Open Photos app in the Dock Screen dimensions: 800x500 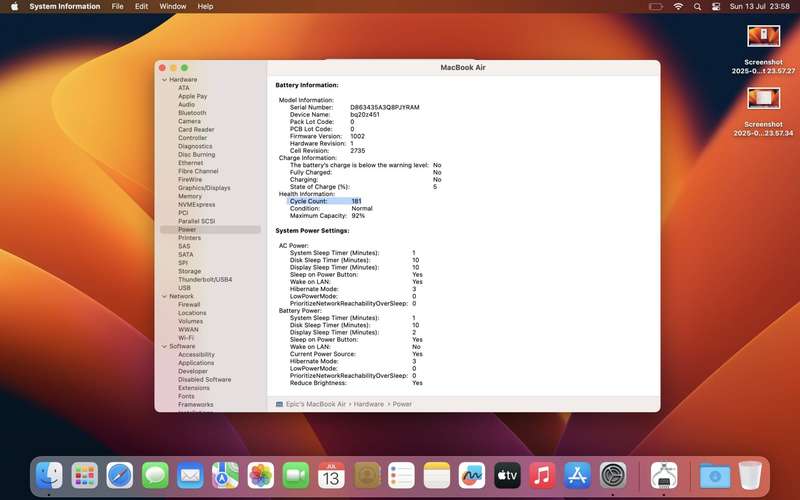coord(261,475)
